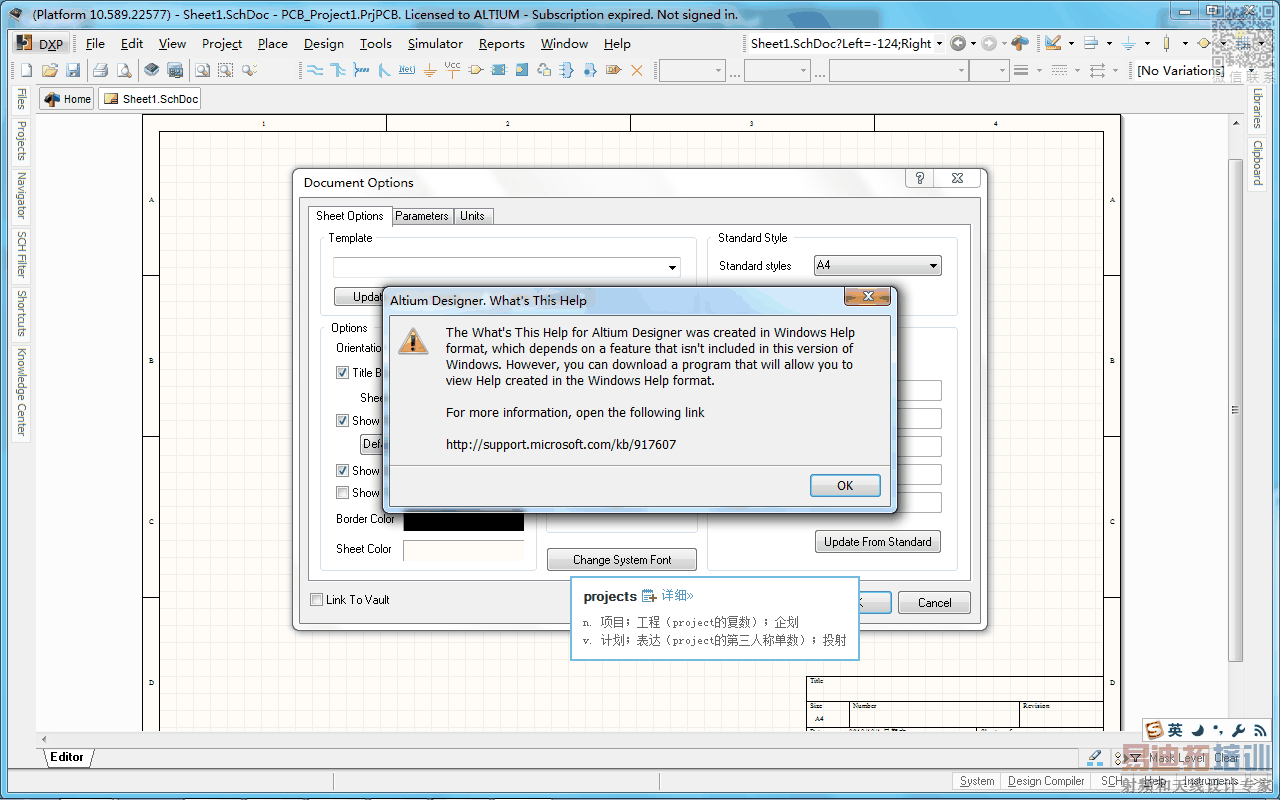Screen dimensions: 1280x800
Task: Switch to the Units tab
Action: (x=472, y=216)
